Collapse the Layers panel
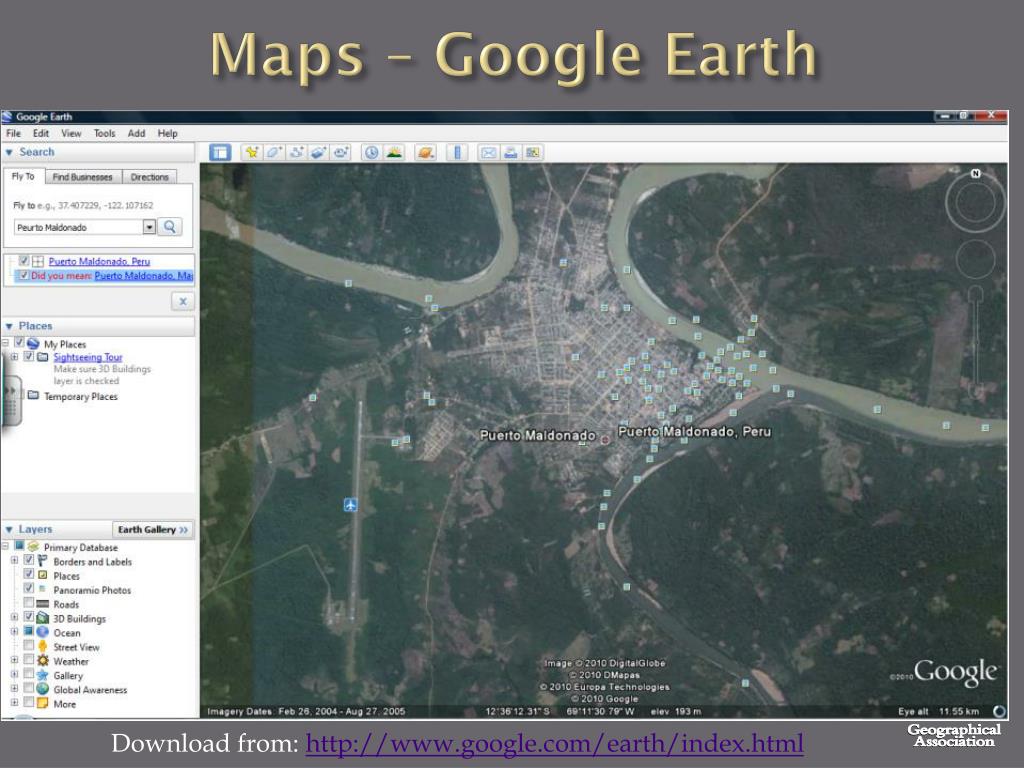This screenshot has width=1024, height=768. pos(9,530)
